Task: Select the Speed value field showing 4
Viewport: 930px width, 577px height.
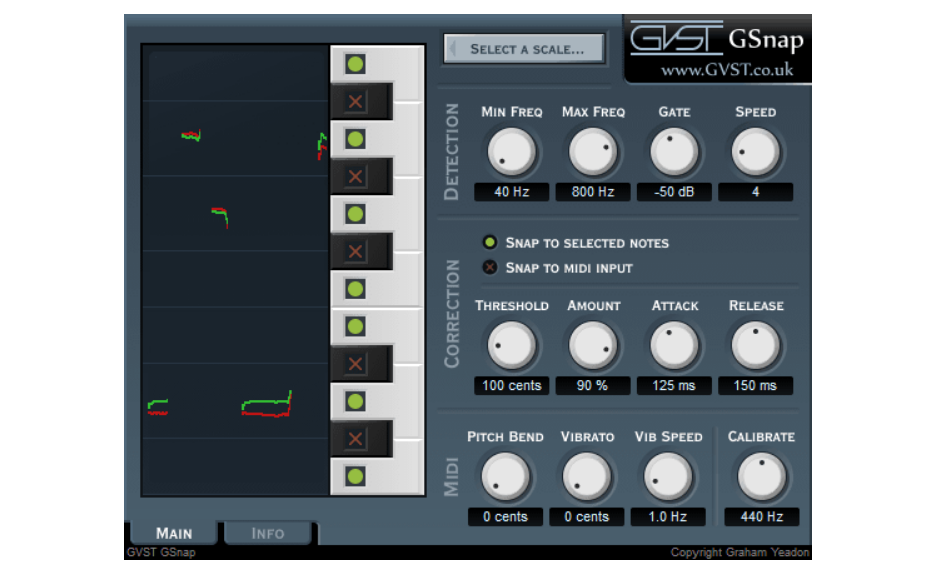Action: click(755, 192)
